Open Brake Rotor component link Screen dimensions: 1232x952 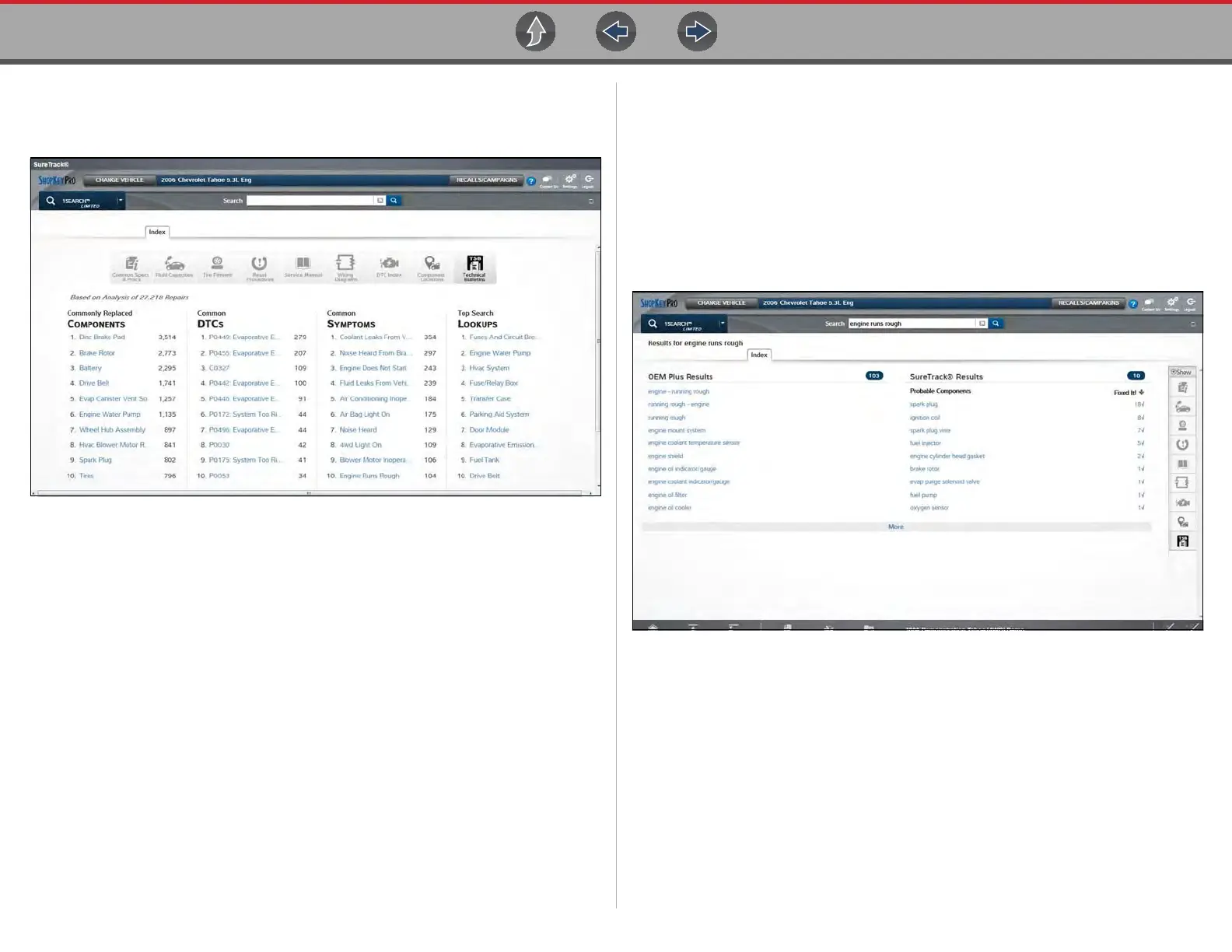[x=97, y=353]
